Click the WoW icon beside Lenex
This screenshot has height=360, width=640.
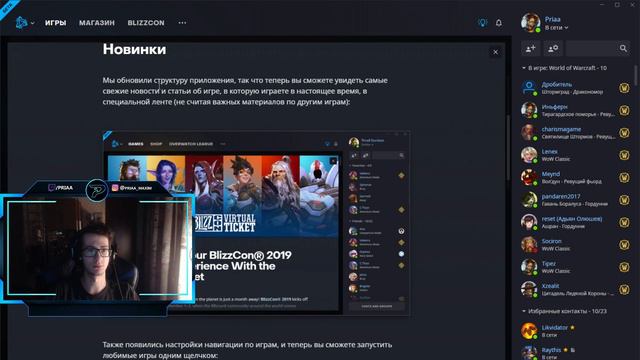pyautogui.click(x=624, y=155)
